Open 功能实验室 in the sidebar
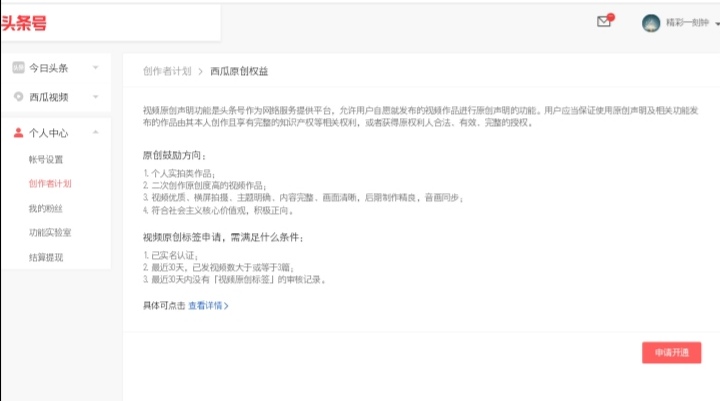The image size is (720, 401). [50, 232]
